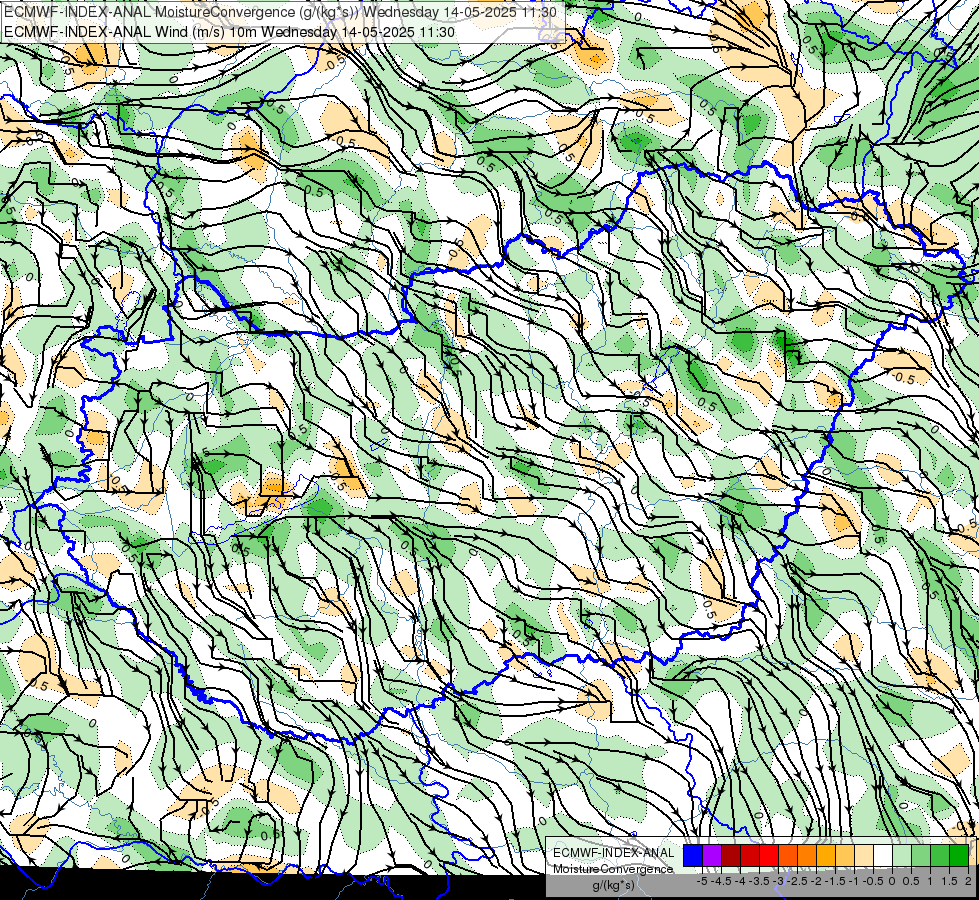
Task: Click the 2 legend value
Action: [968, 881]
